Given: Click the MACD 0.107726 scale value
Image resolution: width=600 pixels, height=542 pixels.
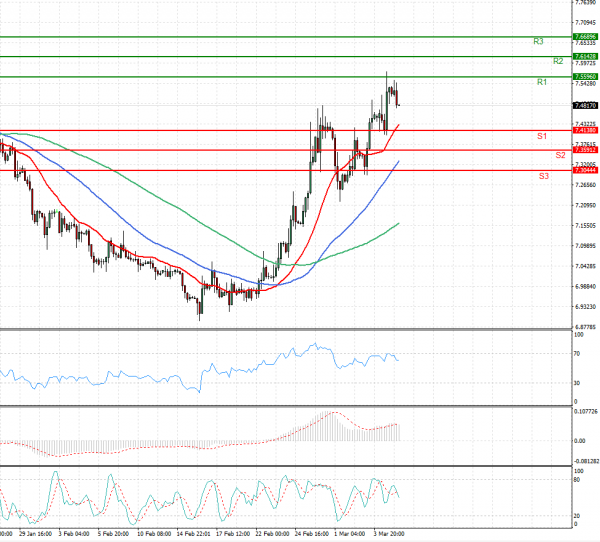Looking at the screenshot, I should click(x=586, y=412).
